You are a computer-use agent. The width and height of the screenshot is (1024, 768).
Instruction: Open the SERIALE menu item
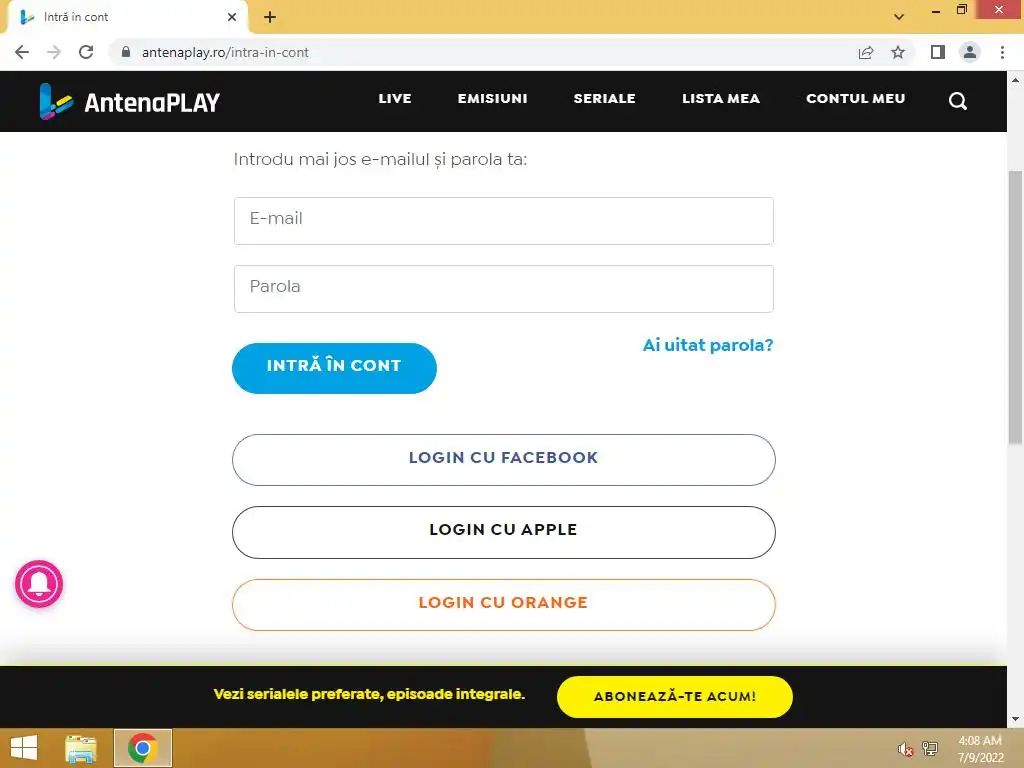[x=605, y=99]
